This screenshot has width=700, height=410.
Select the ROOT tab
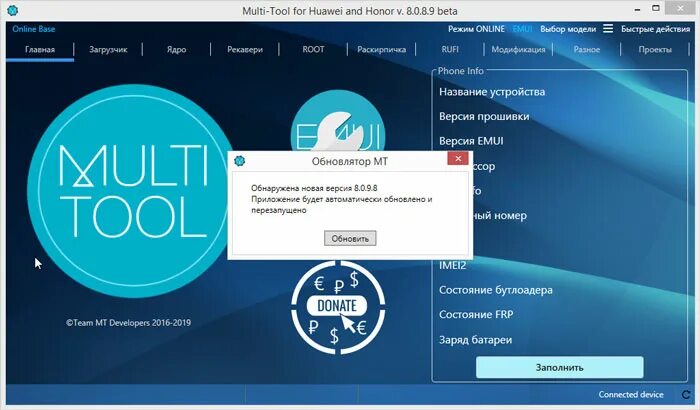point(313,50)
